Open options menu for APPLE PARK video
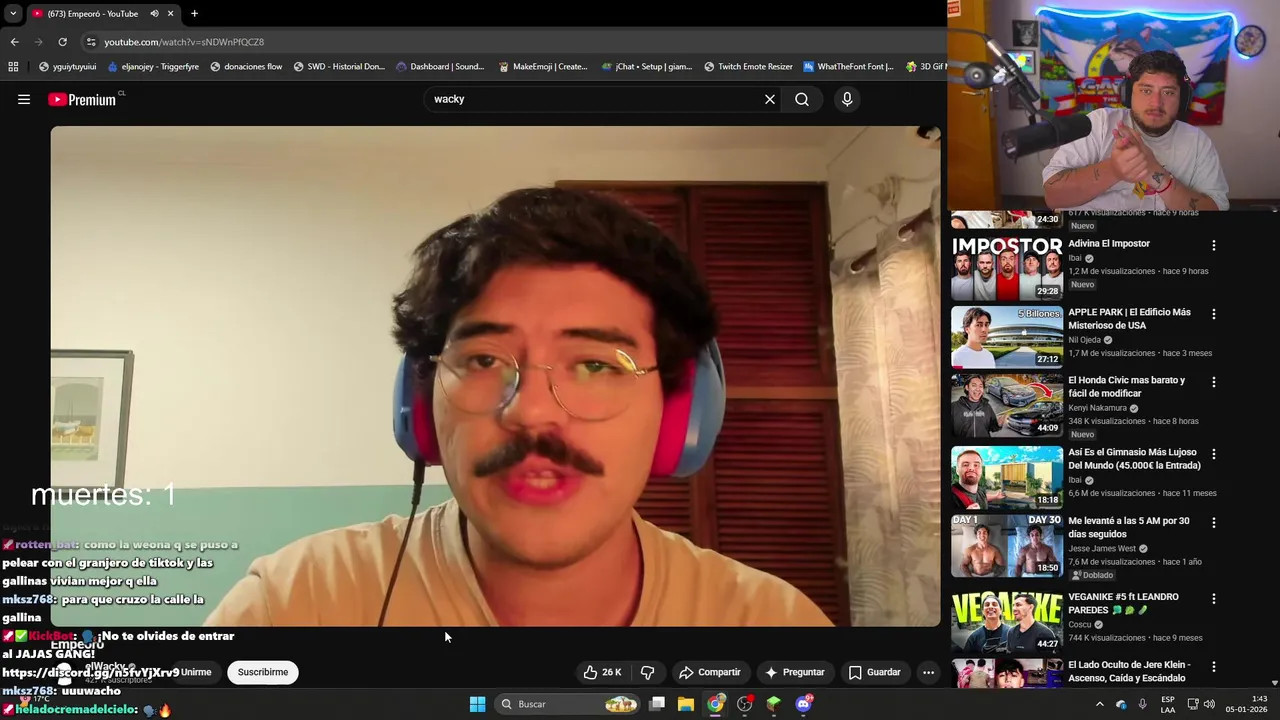 (1214, 314)
